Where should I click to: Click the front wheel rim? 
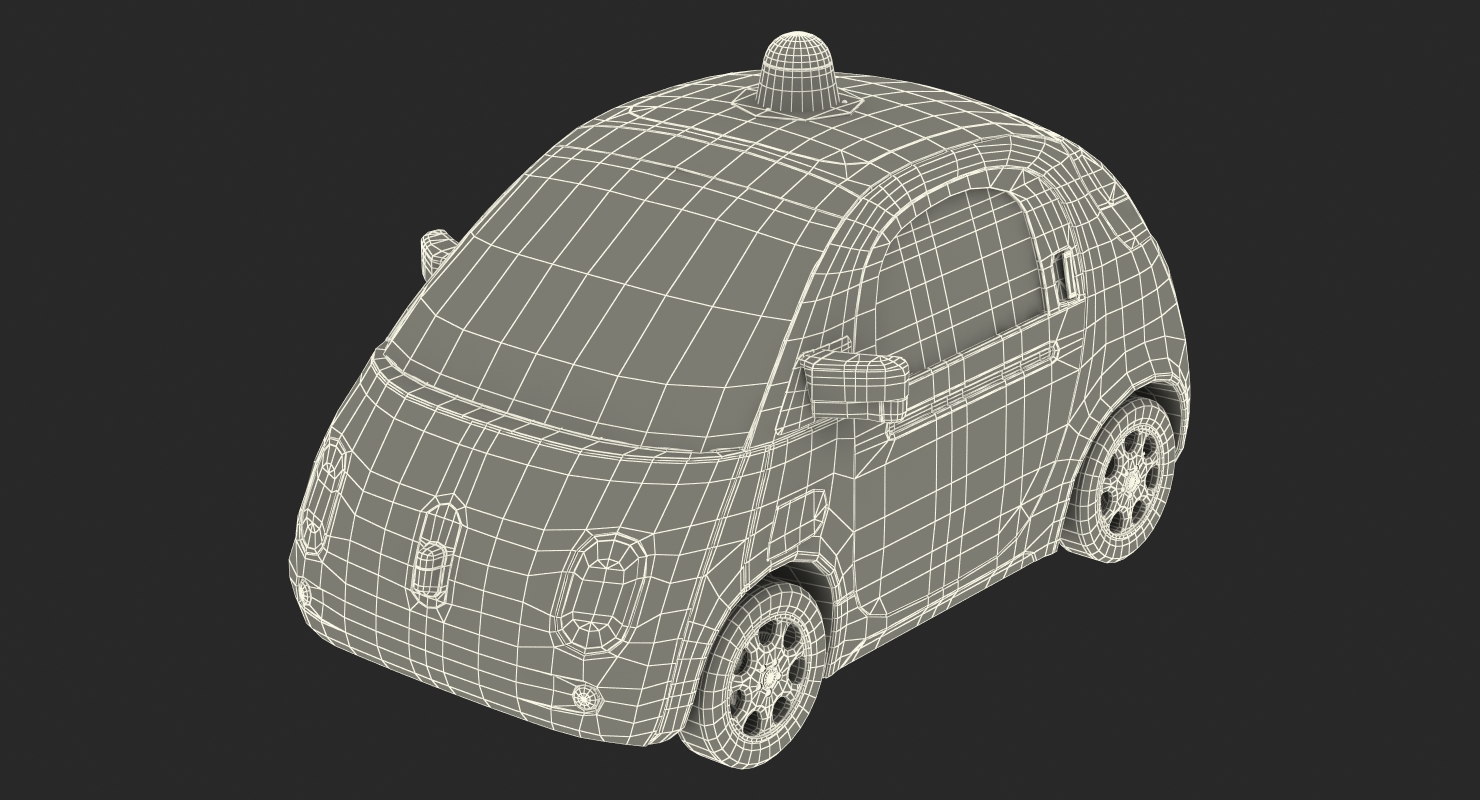point(768,678)
